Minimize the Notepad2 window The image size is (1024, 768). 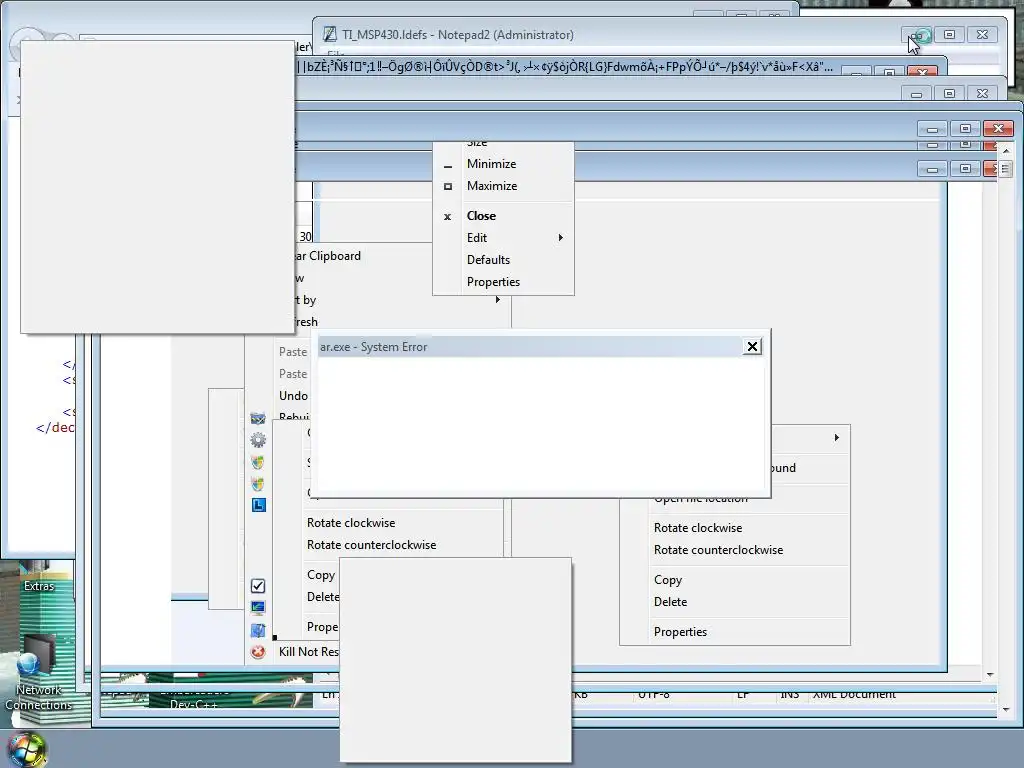tap(918, 35)
